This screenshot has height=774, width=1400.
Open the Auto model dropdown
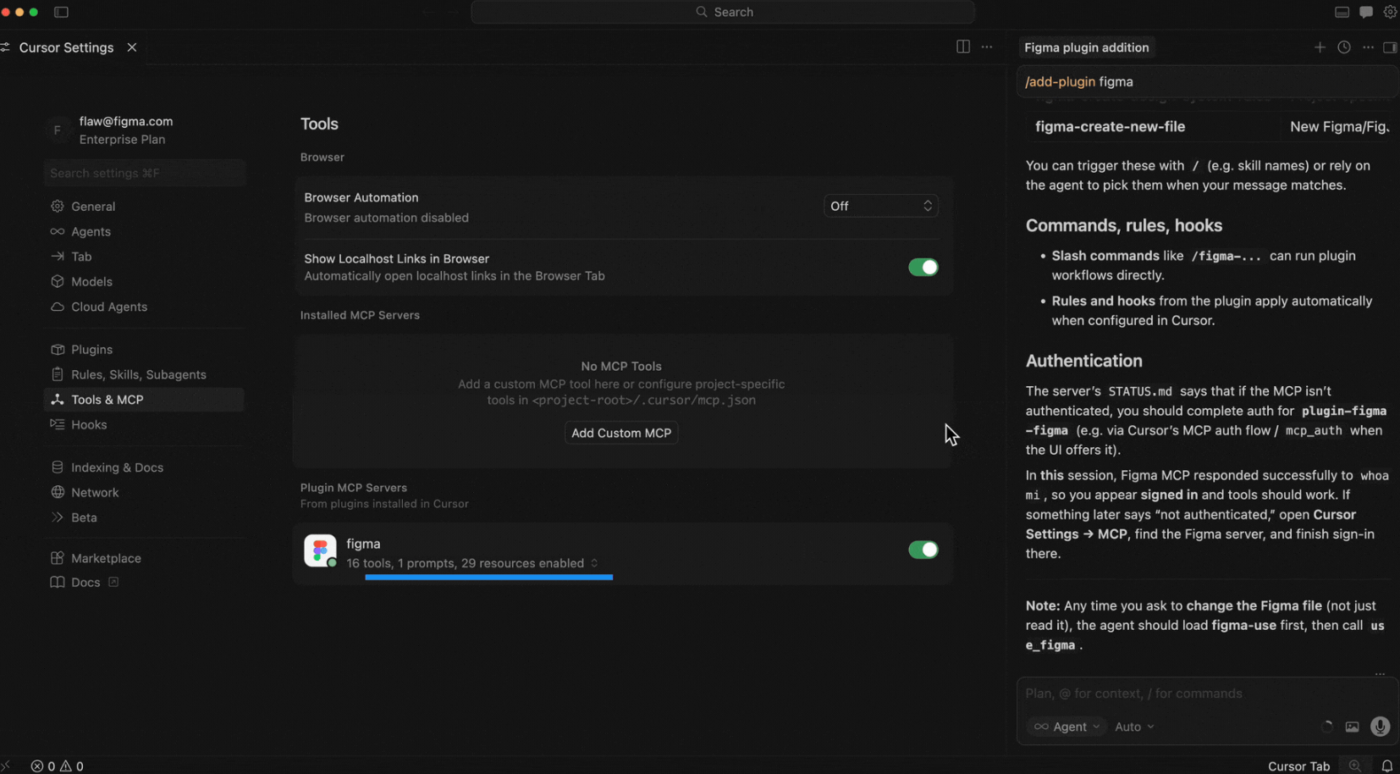click(1134, 727)
